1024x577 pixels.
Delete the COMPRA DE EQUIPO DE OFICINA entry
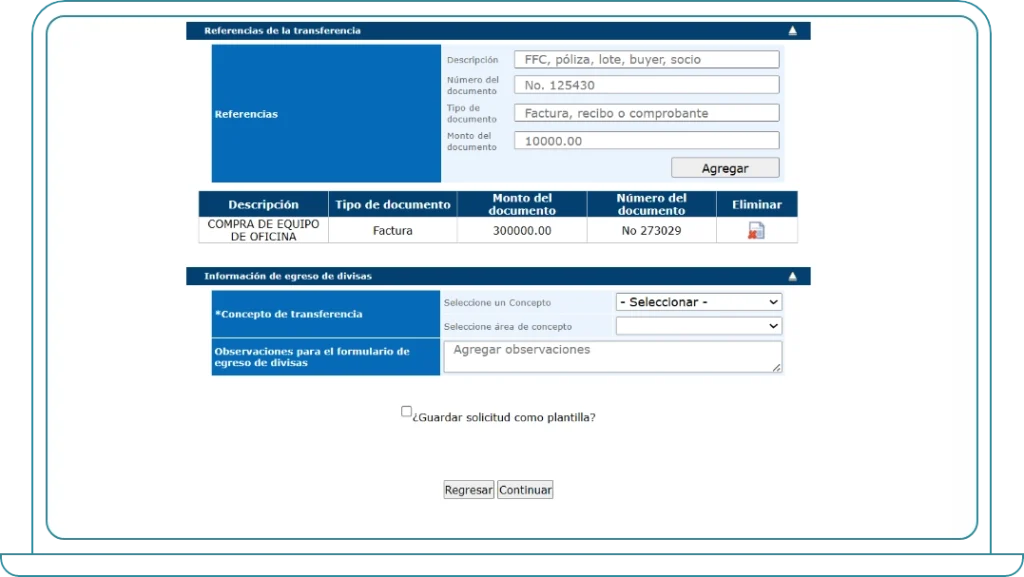tap(757, 229)
